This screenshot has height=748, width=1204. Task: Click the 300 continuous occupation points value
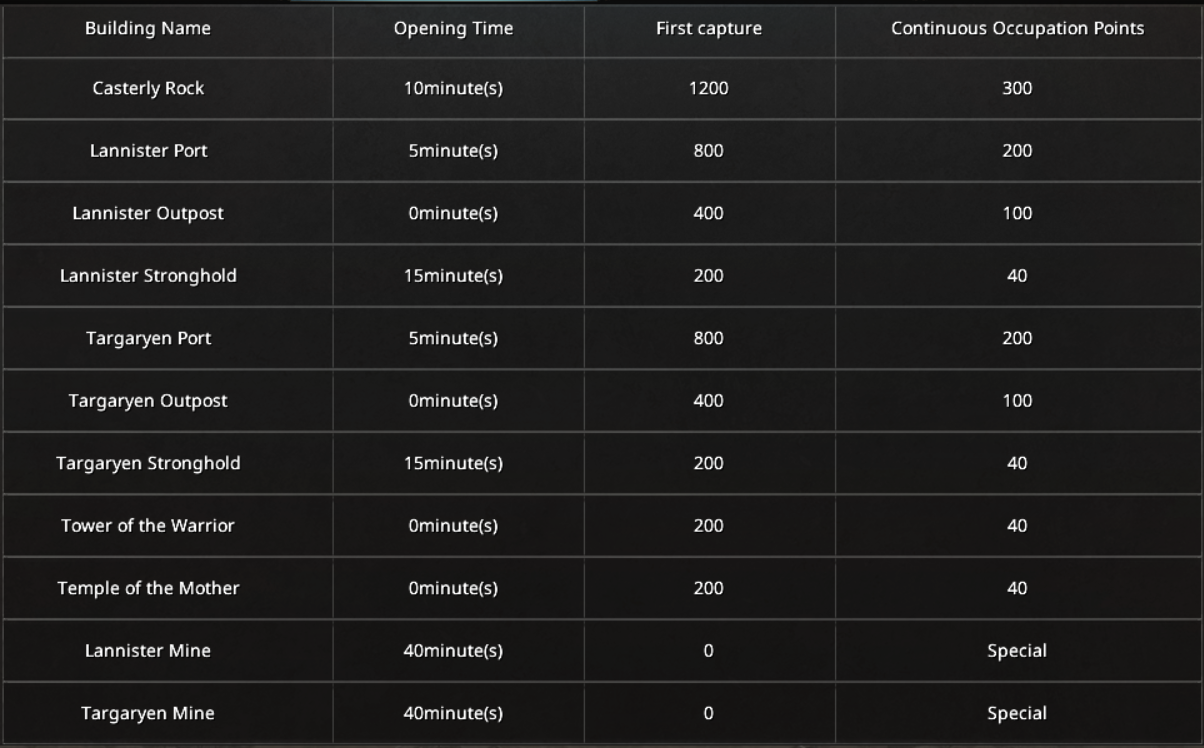(x=1017, y=88)
